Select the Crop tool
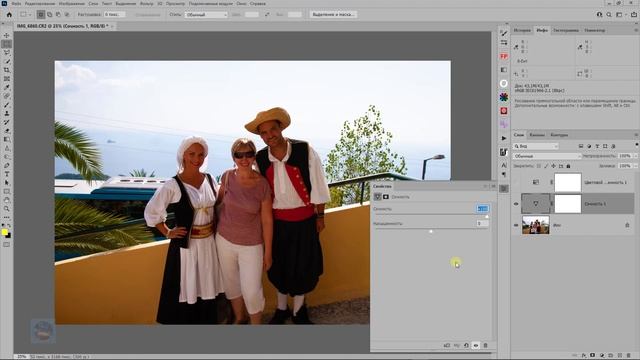Screen dimensions: 640x360 pyautogui.click(x=7, y=70)
